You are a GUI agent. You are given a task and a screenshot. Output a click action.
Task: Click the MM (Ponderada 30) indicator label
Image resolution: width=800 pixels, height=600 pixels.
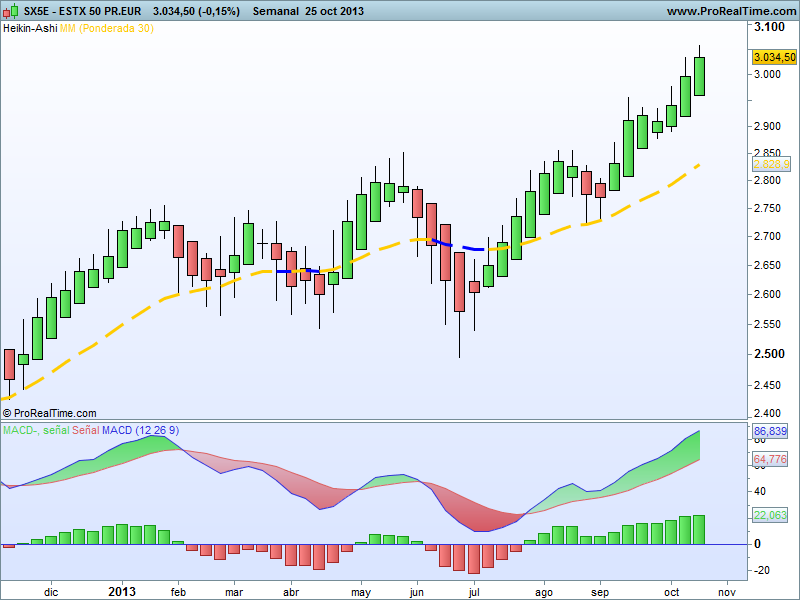(x=107, y=29)
